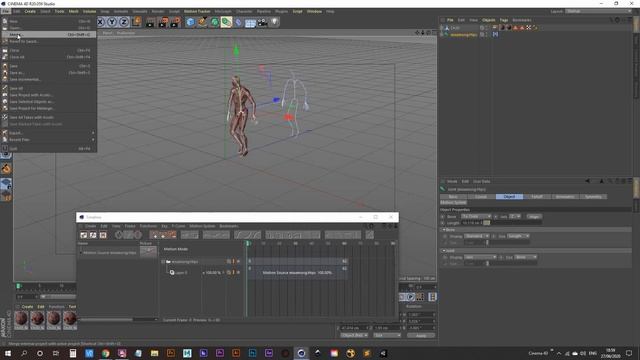The height and width of the screenshot is (360, 640).
Task: Toggle Layer 0 row switch in Timeline
Action: tap(229, 272)
